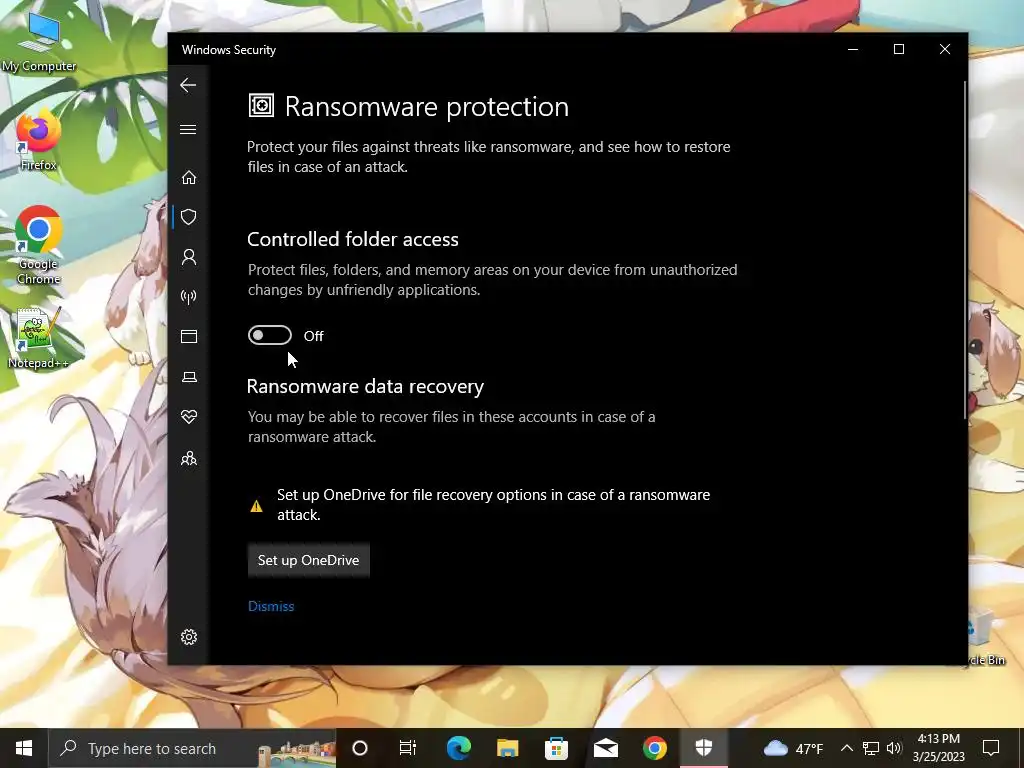The width and height of the screenshot is (1024, 768).
Task: Open Family options icon
Action: pyautogui.click(x=189, y=458)
